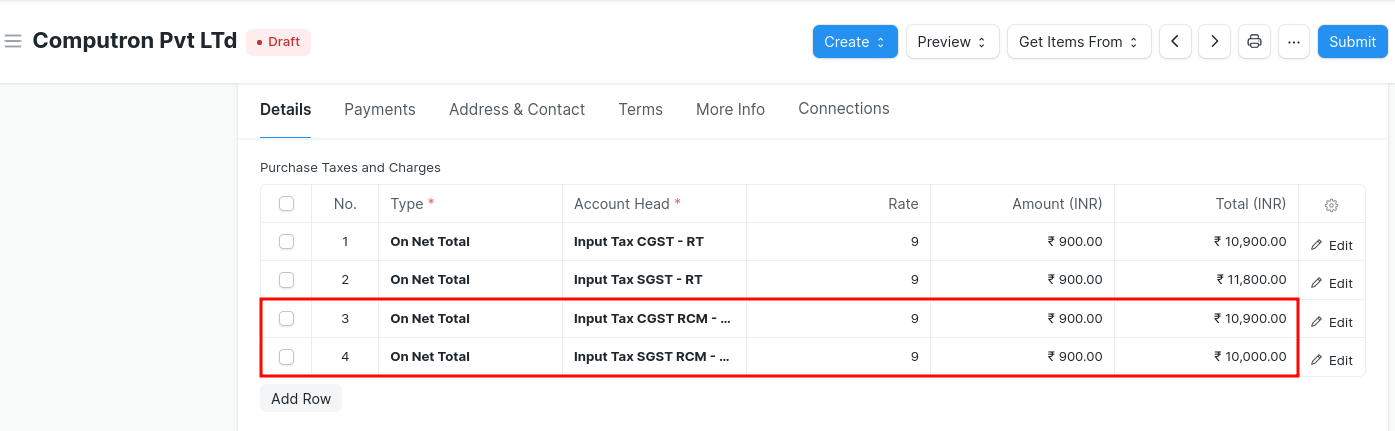Open the Address & Contact tab
Image resolution: width=1395 pixels, height=431 pixels.
point(517,109)
